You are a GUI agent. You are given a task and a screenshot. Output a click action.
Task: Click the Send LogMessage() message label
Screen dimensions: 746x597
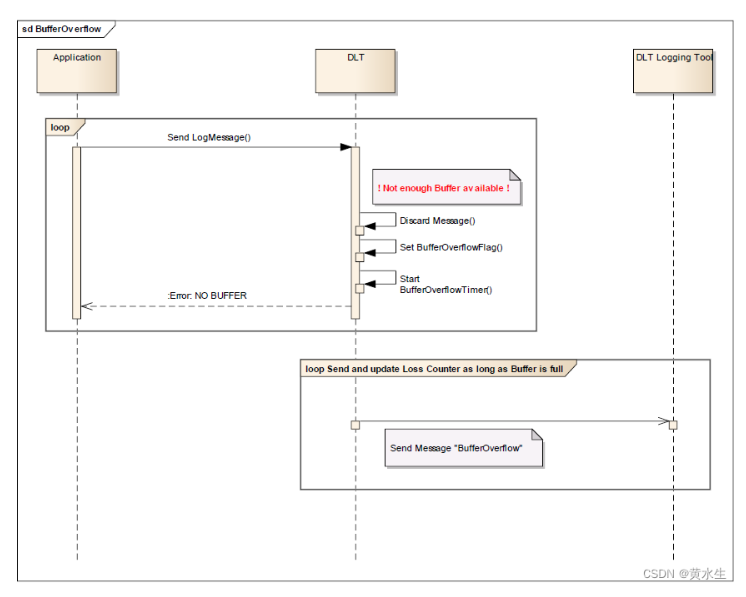208,137
